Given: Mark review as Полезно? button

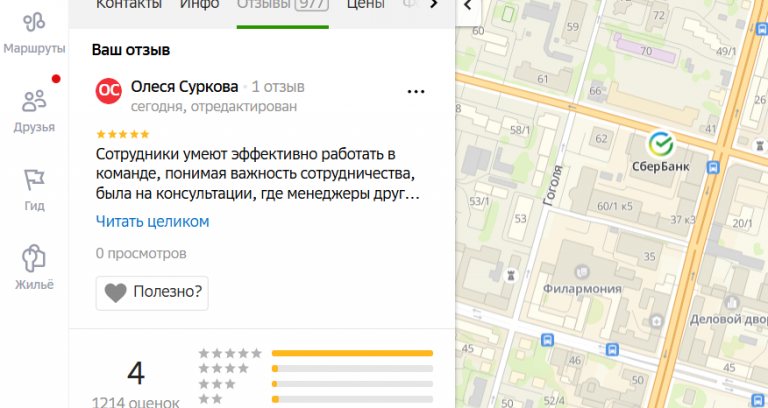Looking at the screenshot, I should [x=152, y=293].
